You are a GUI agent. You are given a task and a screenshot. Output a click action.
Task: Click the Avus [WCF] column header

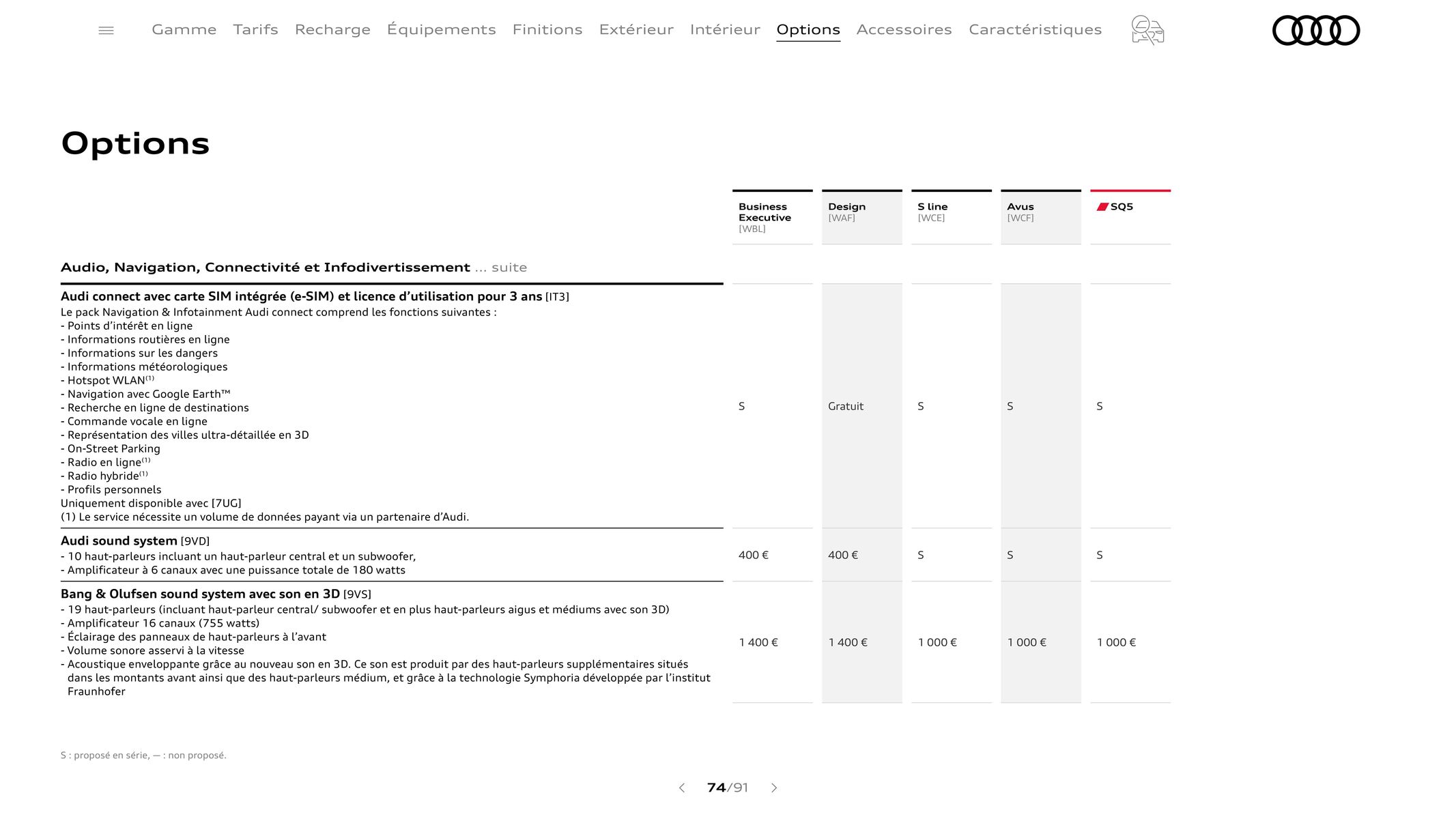[x=1041, y=217]
